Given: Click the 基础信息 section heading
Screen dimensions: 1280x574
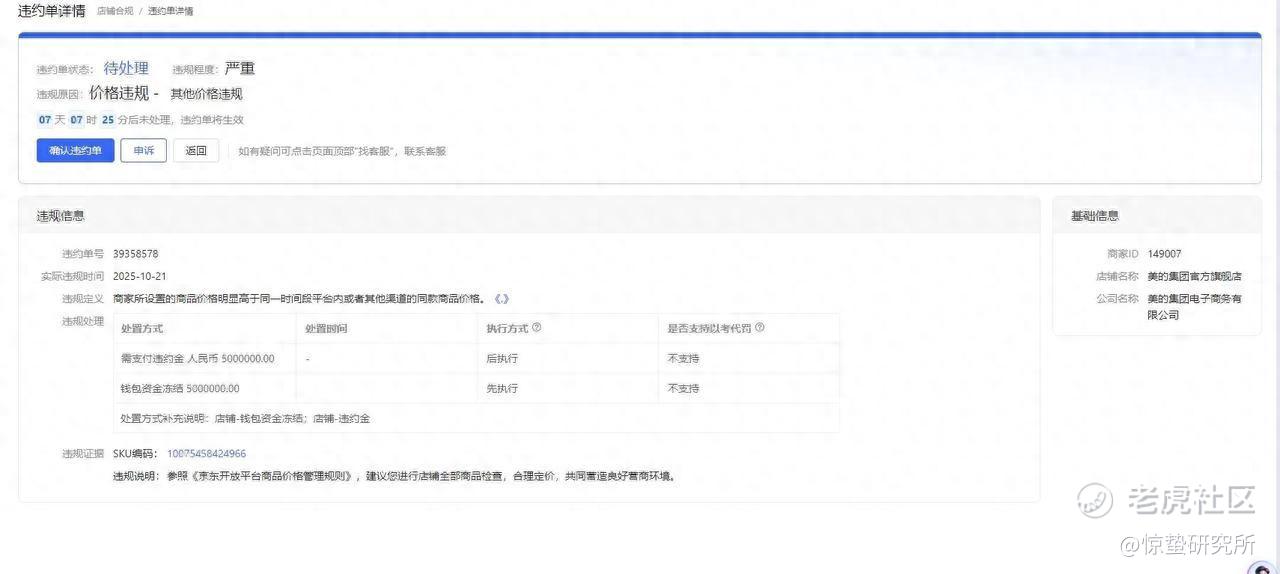Looking at the screenshot, I should tap(1095, 215).
